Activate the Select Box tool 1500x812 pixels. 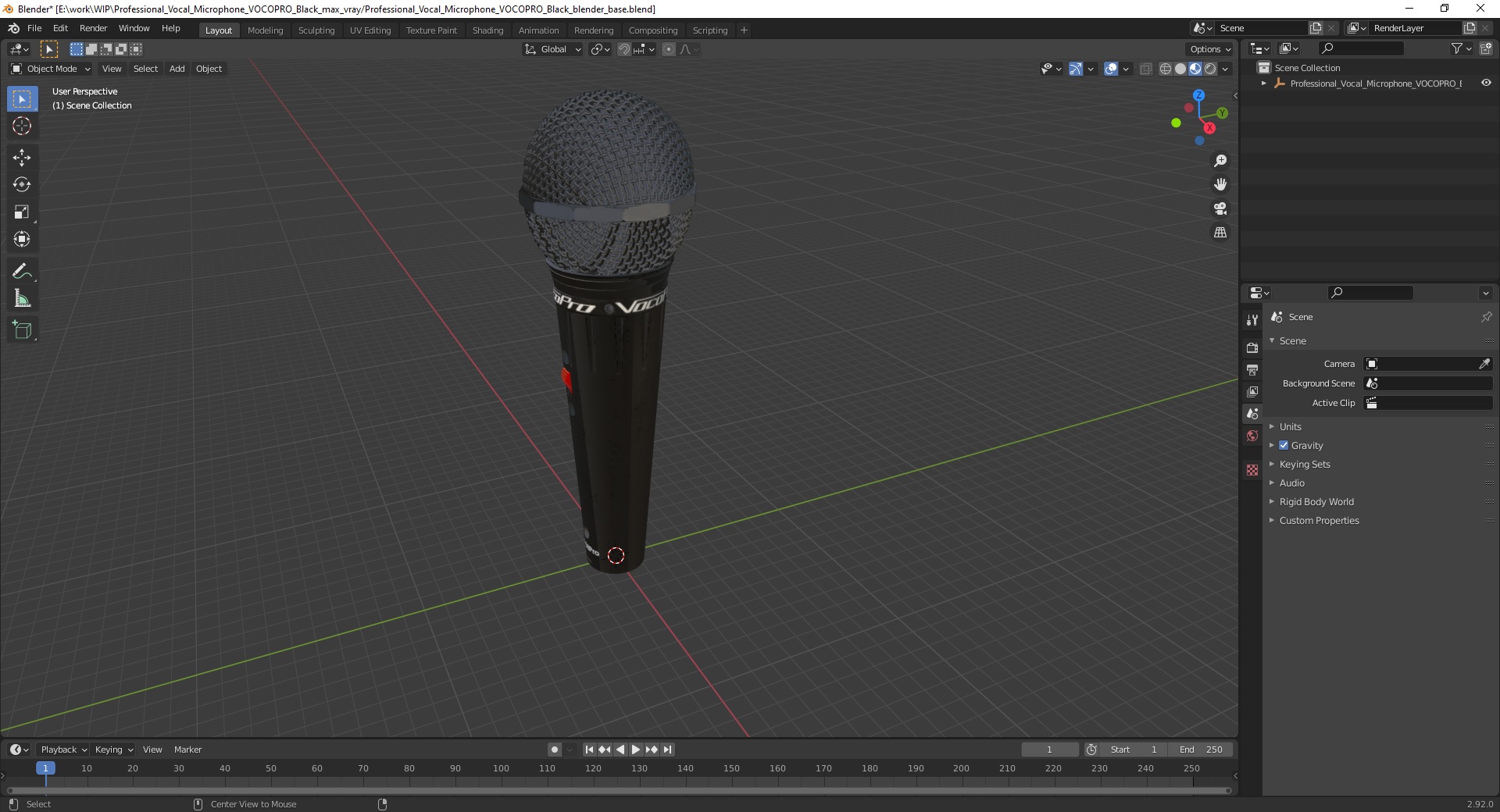[22, 99]
